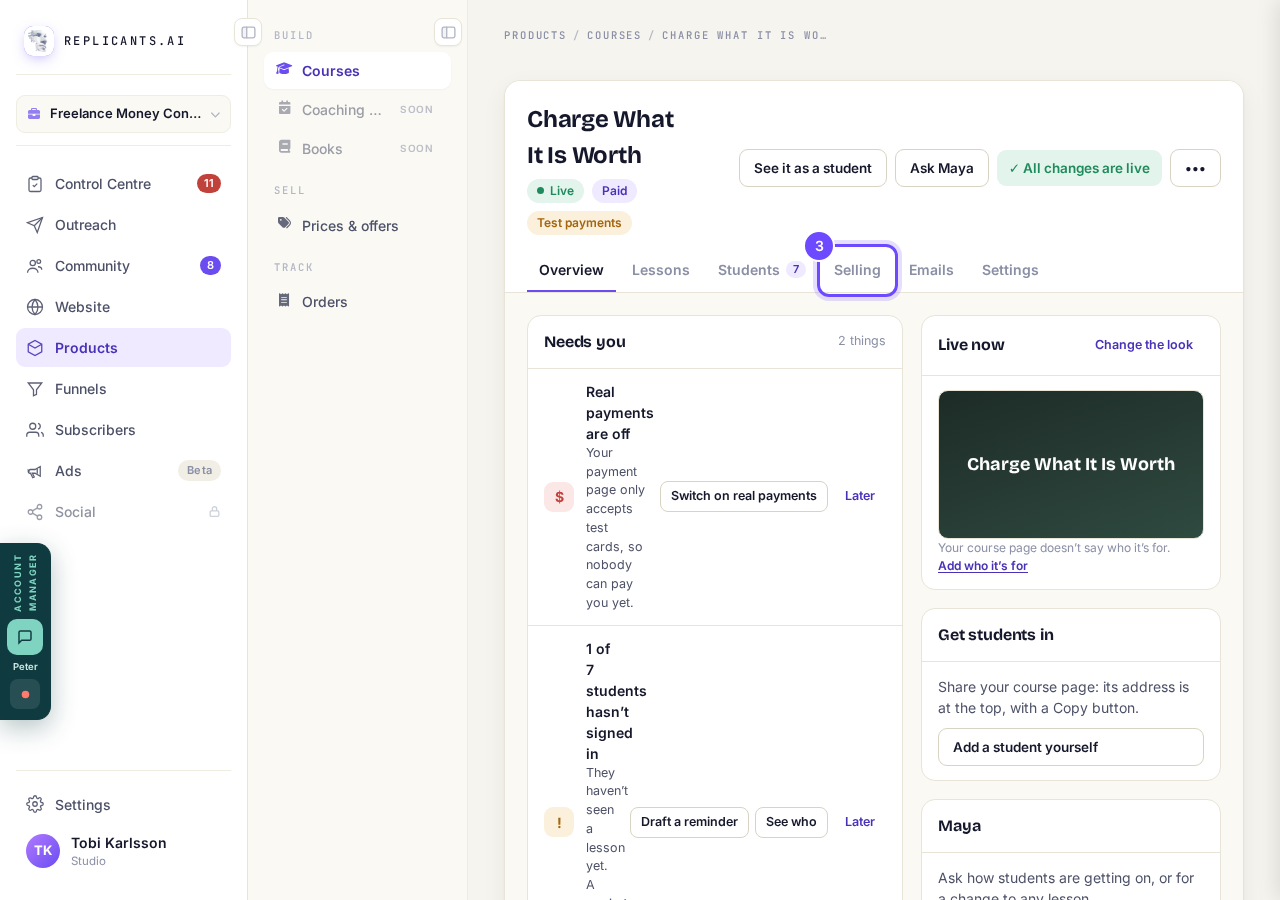Open Subscribers users icon

[x=35, y=430]
